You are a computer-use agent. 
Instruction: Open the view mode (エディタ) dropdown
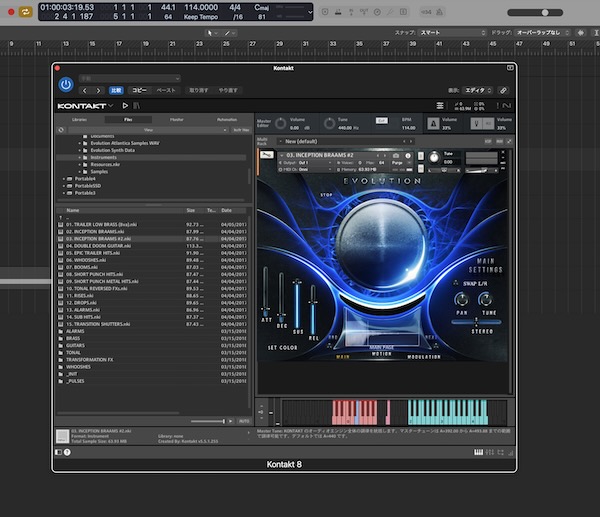478,90
